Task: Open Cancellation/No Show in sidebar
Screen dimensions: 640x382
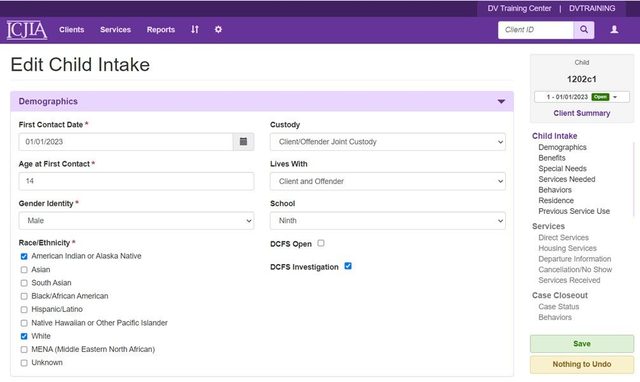Action: pos(575,269)
